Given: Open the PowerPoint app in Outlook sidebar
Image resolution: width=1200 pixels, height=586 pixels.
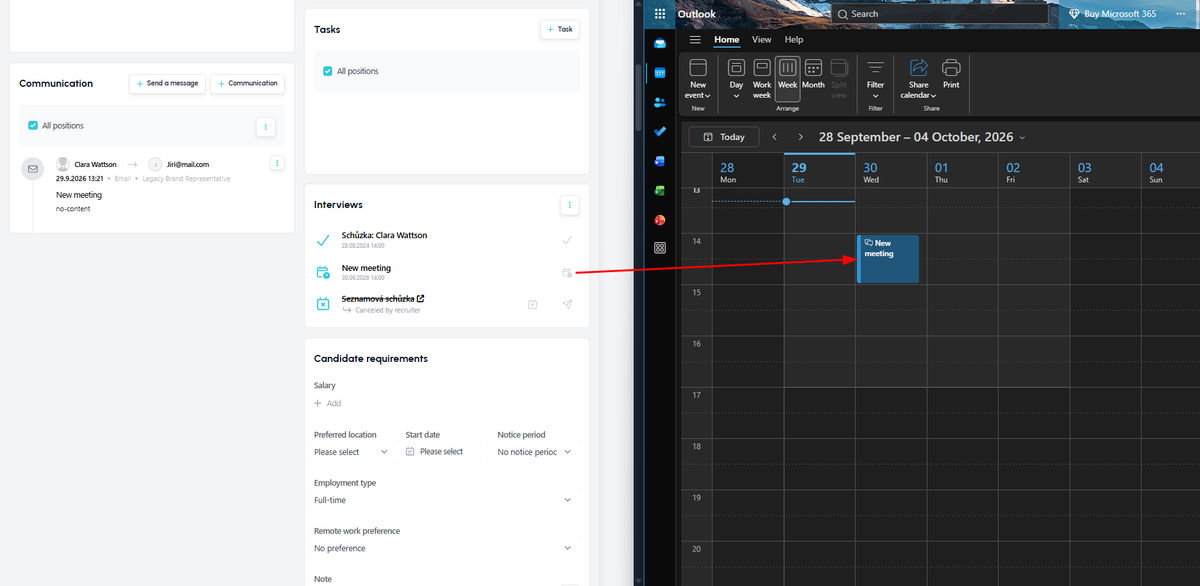Looking at the screenshot, I should [660, 219].
